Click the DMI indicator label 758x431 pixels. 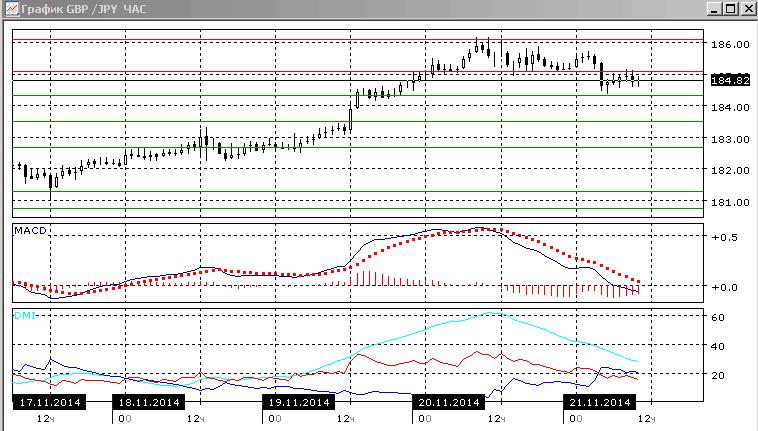(x=25, y=316)
